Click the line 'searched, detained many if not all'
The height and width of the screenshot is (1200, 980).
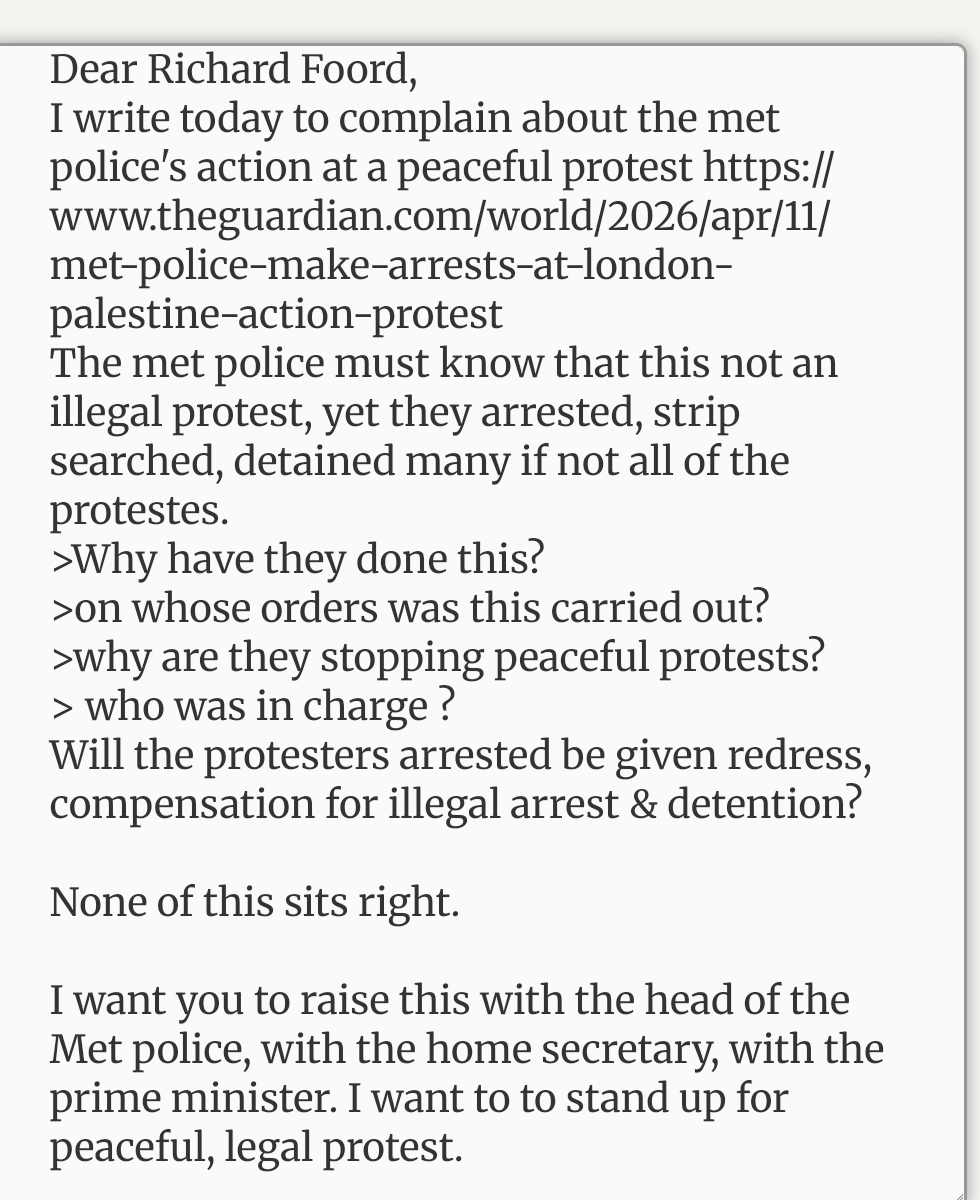(419, 462)
